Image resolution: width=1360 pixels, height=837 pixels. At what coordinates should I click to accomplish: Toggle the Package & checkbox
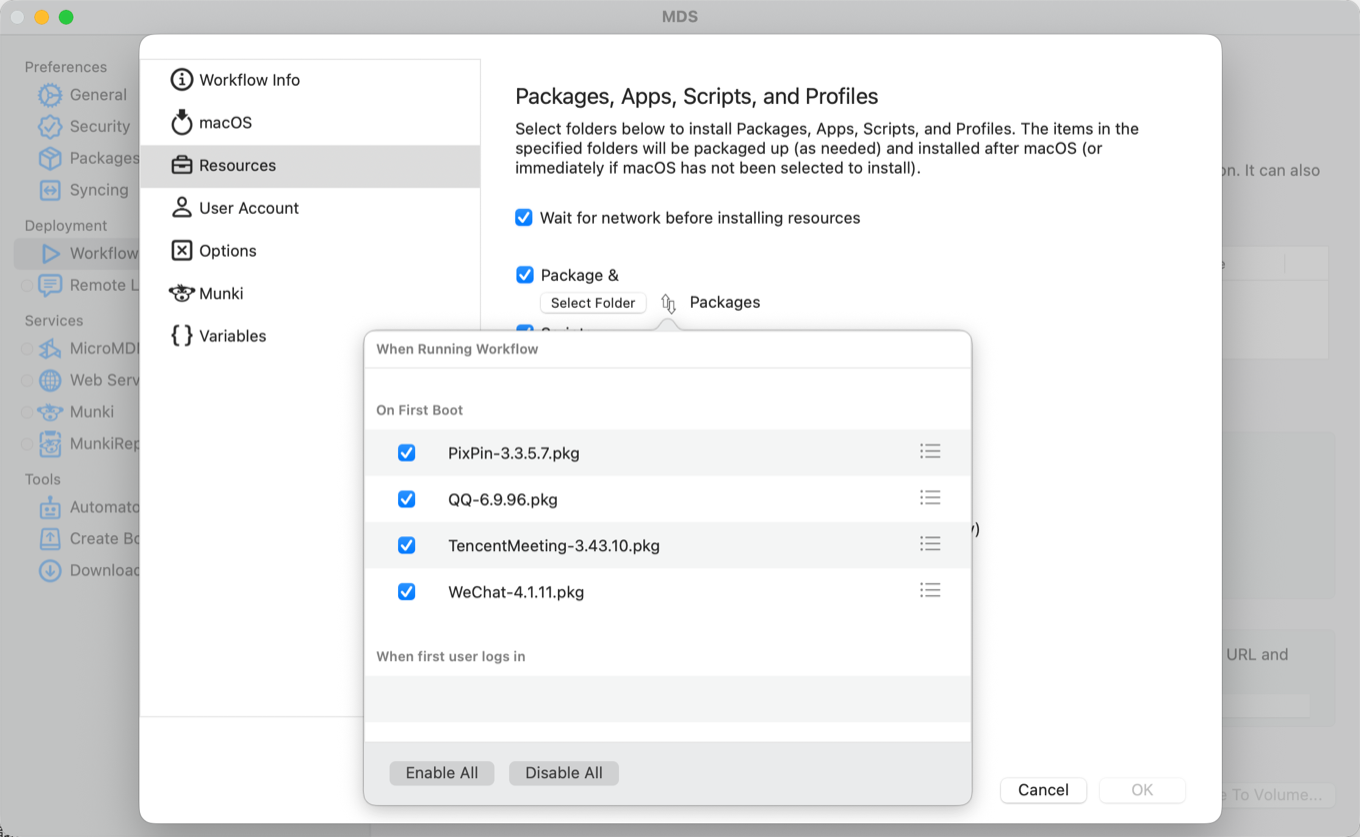tap(524, 275)
